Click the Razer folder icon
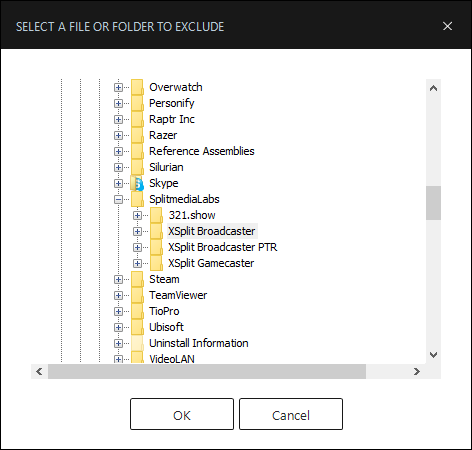The image size is (472, 450). 137,135
